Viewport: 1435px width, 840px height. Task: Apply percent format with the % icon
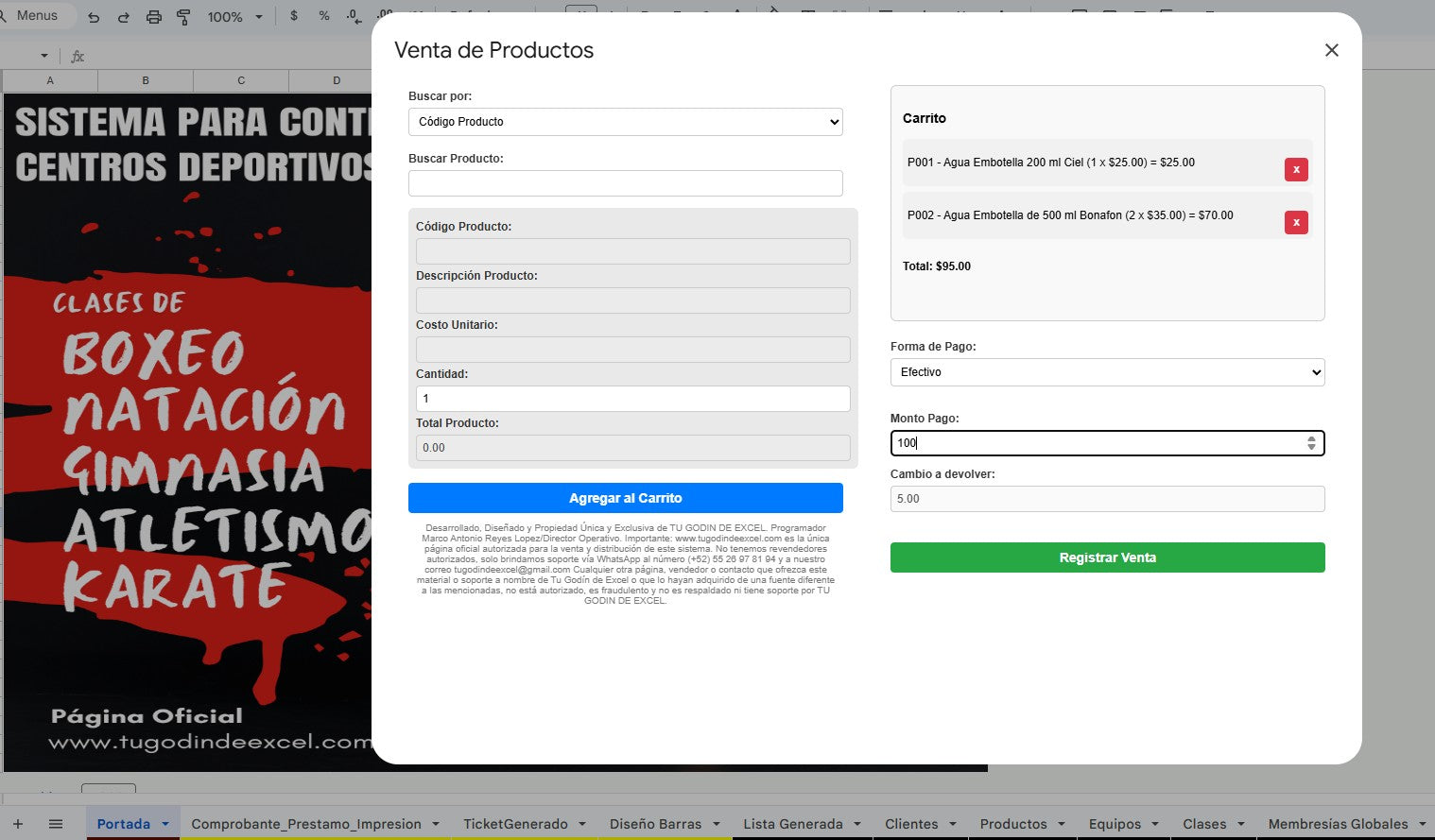[x=324, y=16]
